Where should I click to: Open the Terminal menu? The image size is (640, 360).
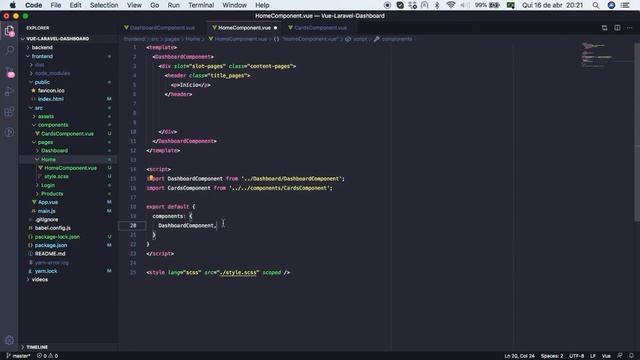(x=201, y=5)
